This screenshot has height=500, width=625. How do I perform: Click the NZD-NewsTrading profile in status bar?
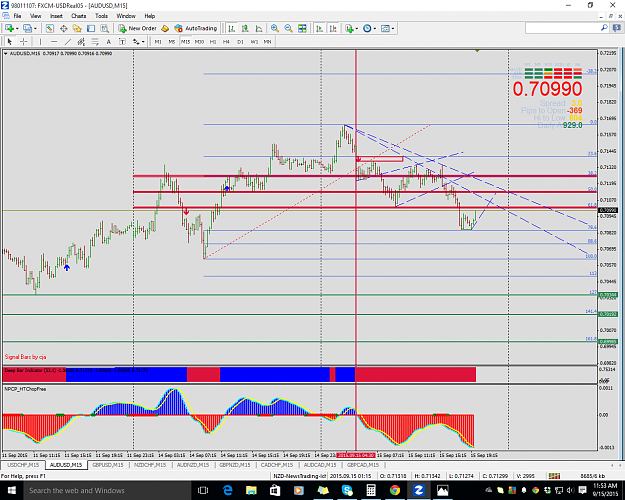[x=299, y=476]
